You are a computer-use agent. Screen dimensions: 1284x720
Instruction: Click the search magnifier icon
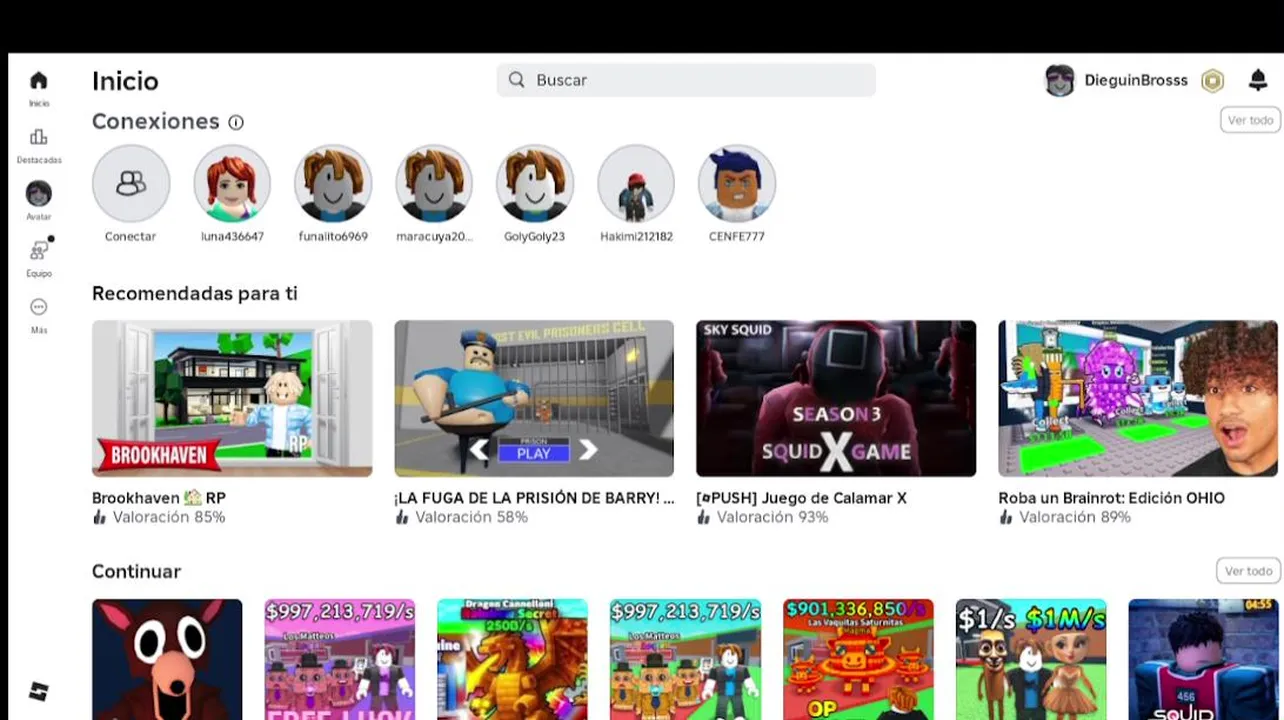(x=516, y=80)
